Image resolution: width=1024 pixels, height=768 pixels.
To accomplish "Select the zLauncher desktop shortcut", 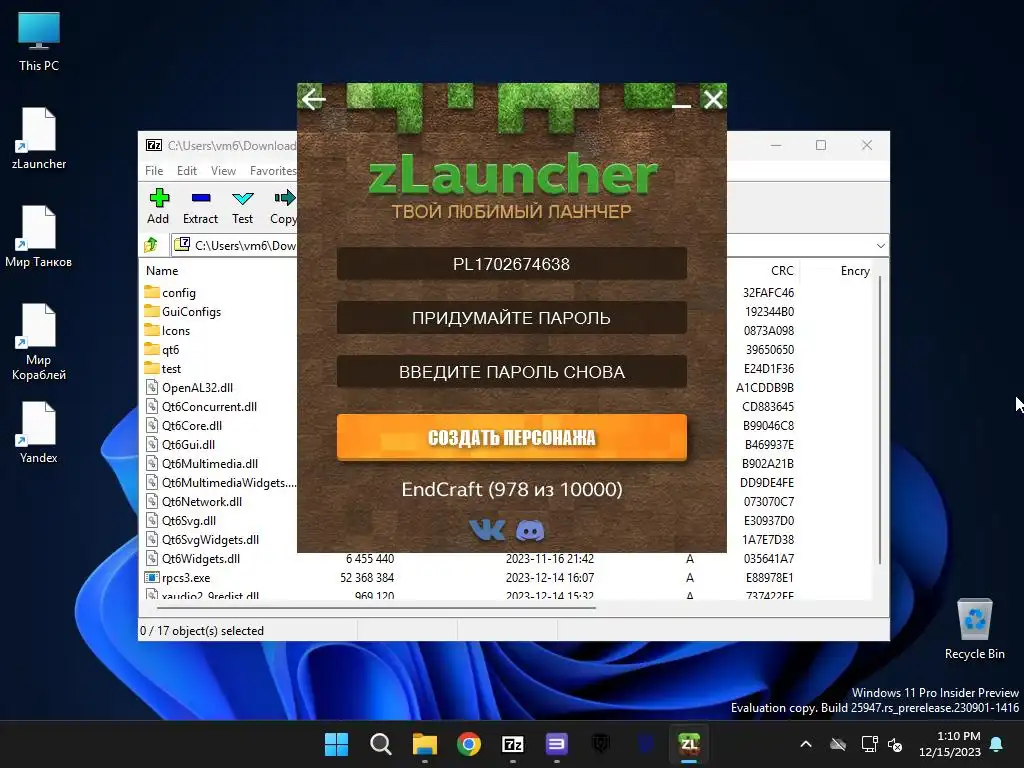I will (x=39, y=138).
